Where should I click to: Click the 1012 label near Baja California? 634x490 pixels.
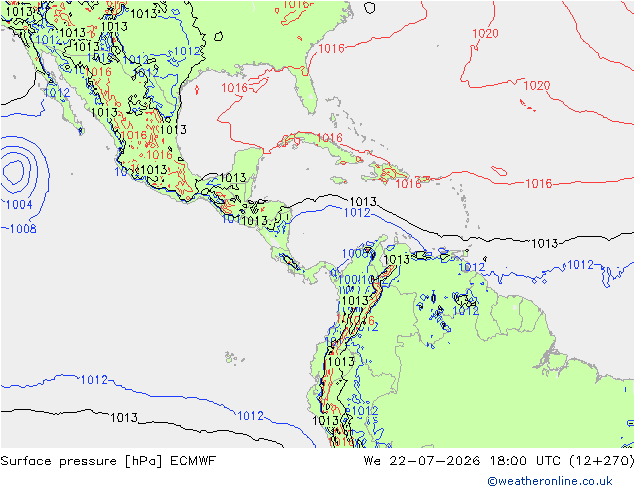[x=57, y=93]
